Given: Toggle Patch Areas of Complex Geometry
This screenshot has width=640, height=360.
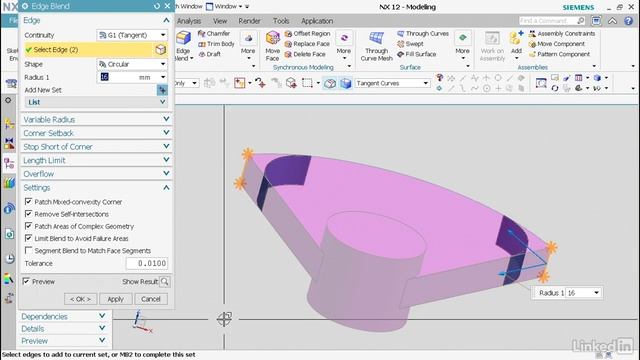Looking at the screenshot, I should click(28, 226).
